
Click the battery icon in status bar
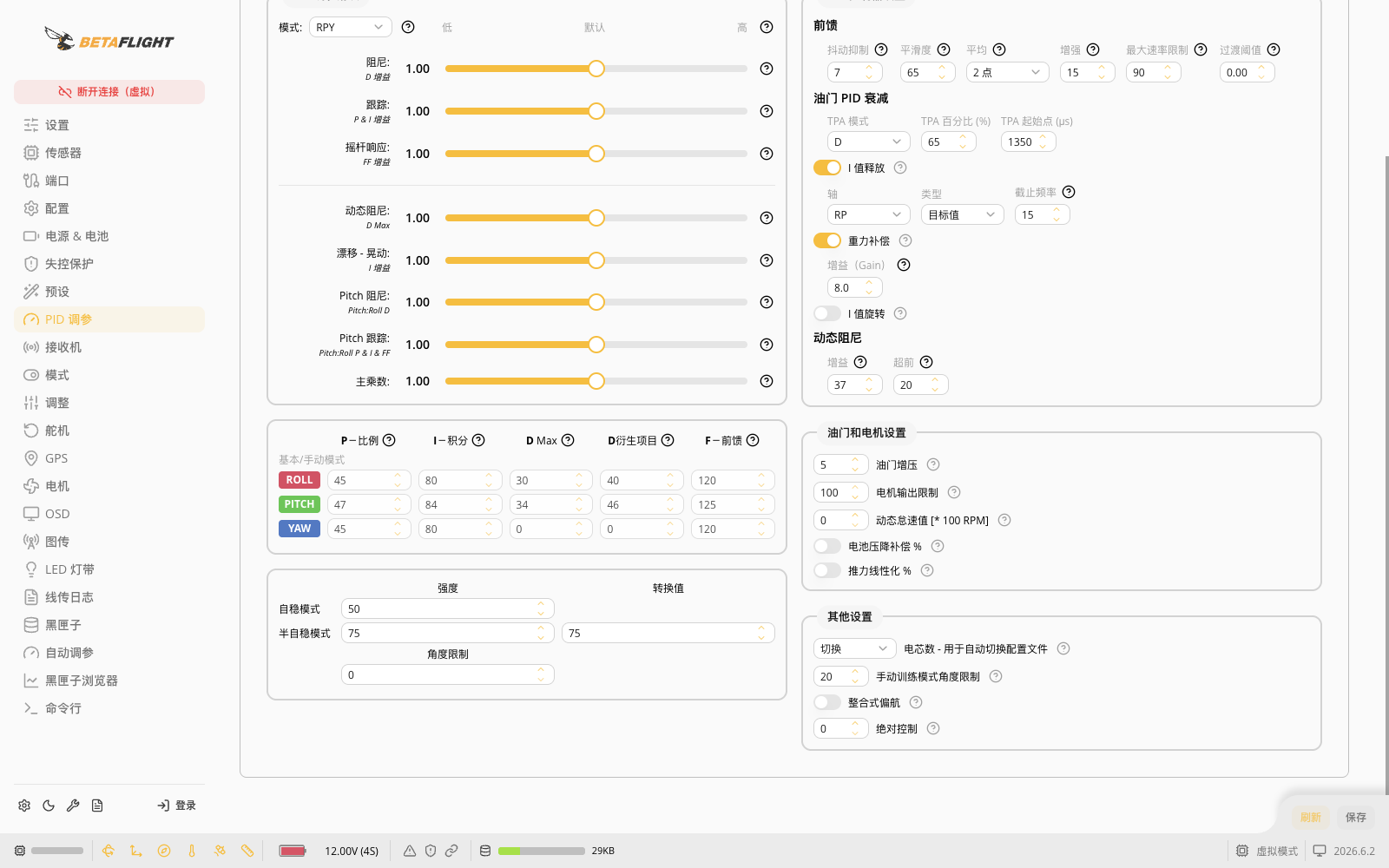tap(293, 851)
